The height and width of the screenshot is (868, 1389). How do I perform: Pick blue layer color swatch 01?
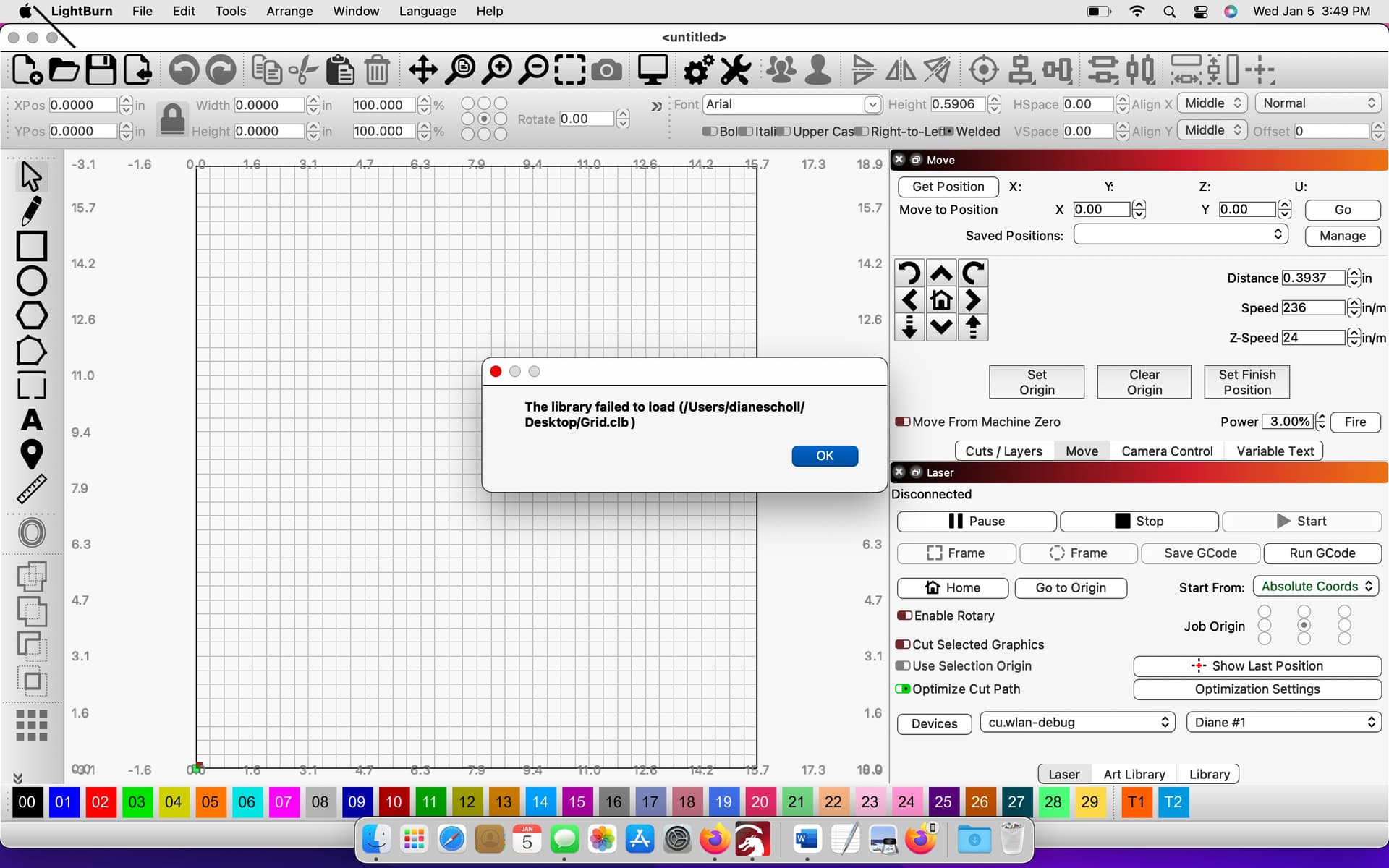coord(63,802)
